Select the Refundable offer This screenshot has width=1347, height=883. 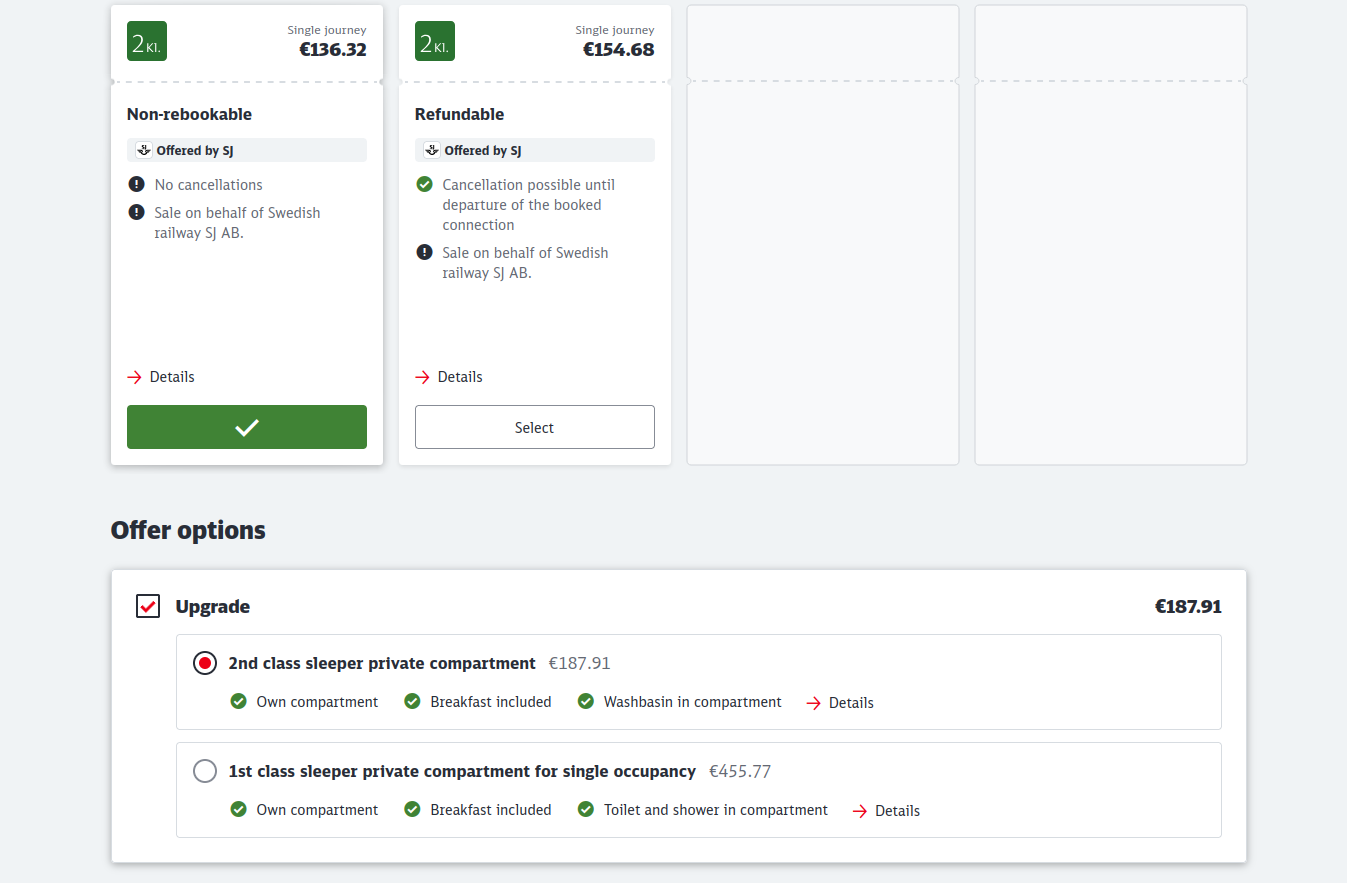(535, 427)
